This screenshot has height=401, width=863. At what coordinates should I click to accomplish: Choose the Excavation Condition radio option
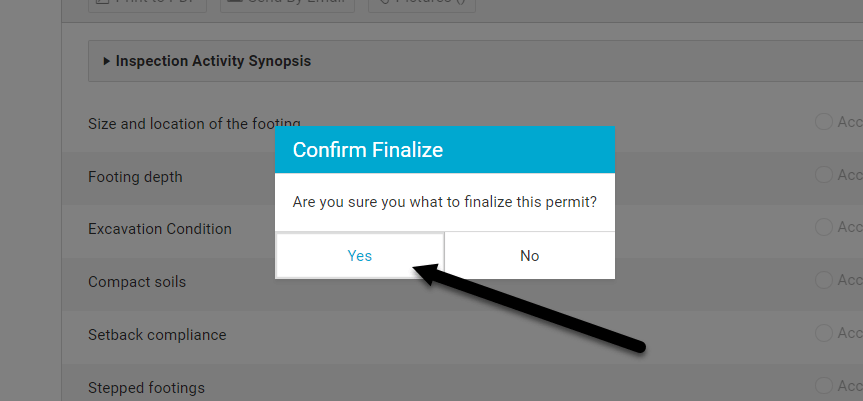823,227
